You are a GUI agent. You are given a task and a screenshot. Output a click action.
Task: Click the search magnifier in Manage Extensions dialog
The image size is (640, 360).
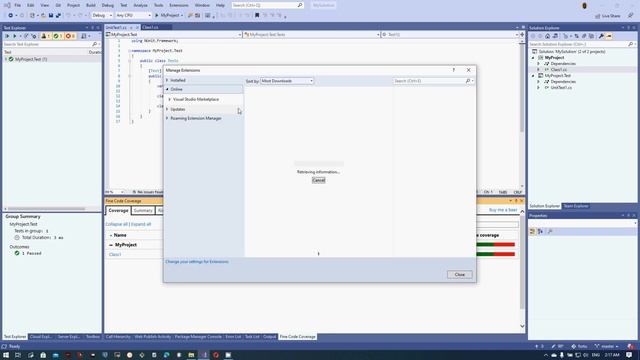pos(468,81)
